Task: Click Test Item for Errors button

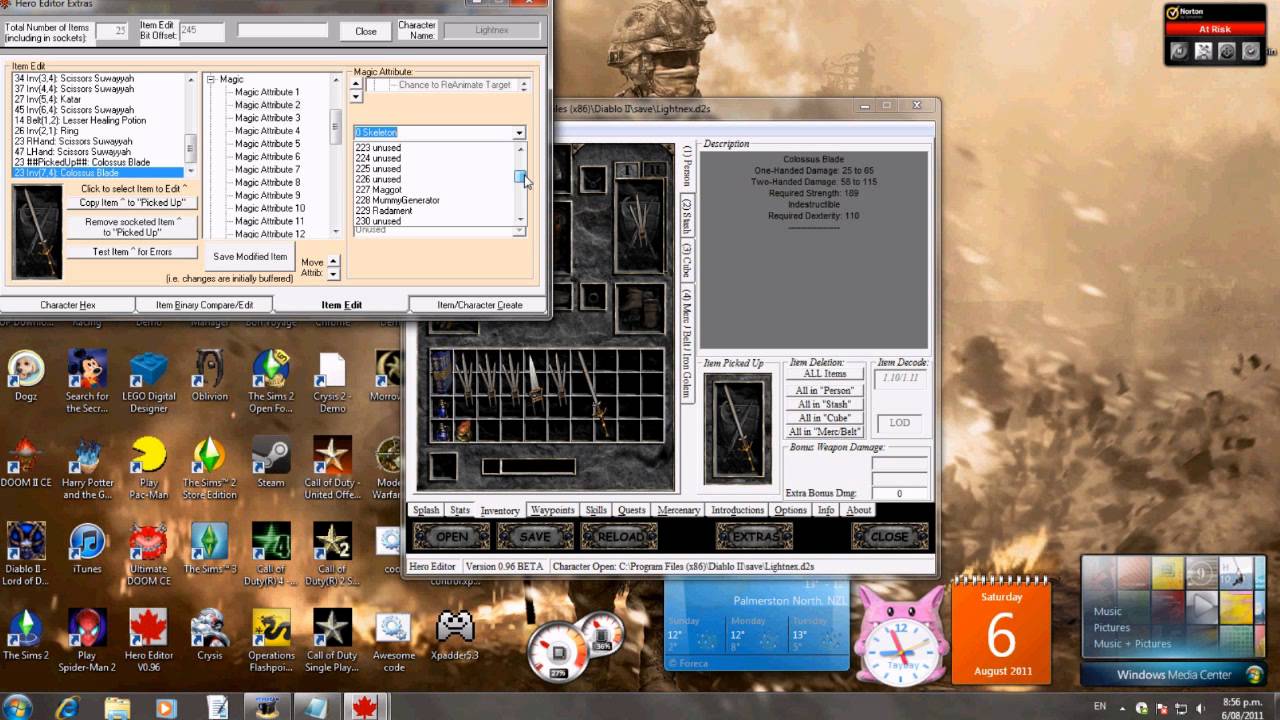Action: click(x=131, y=252)
